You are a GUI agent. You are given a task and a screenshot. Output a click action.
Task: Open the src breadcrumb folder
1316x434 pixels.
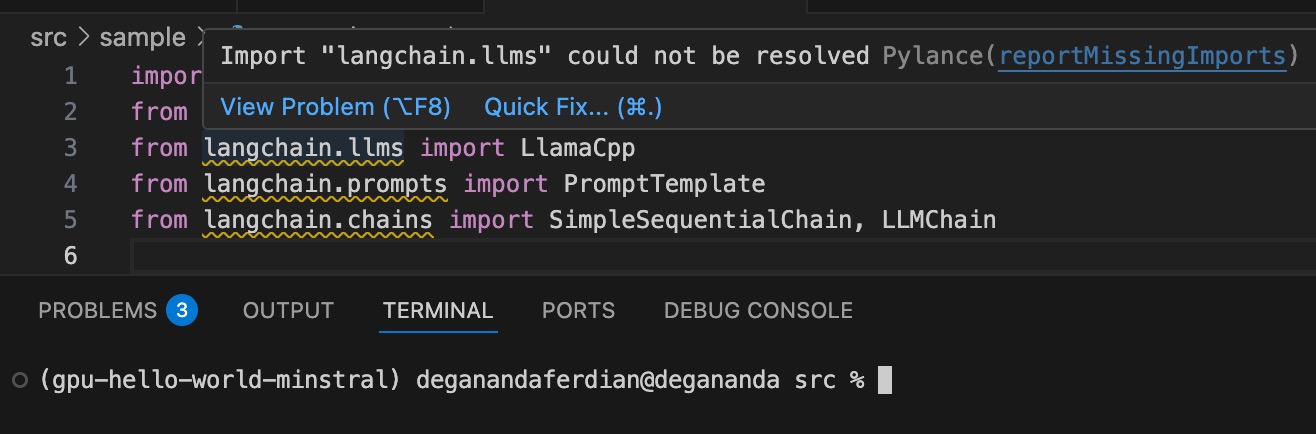pos(49,38)
